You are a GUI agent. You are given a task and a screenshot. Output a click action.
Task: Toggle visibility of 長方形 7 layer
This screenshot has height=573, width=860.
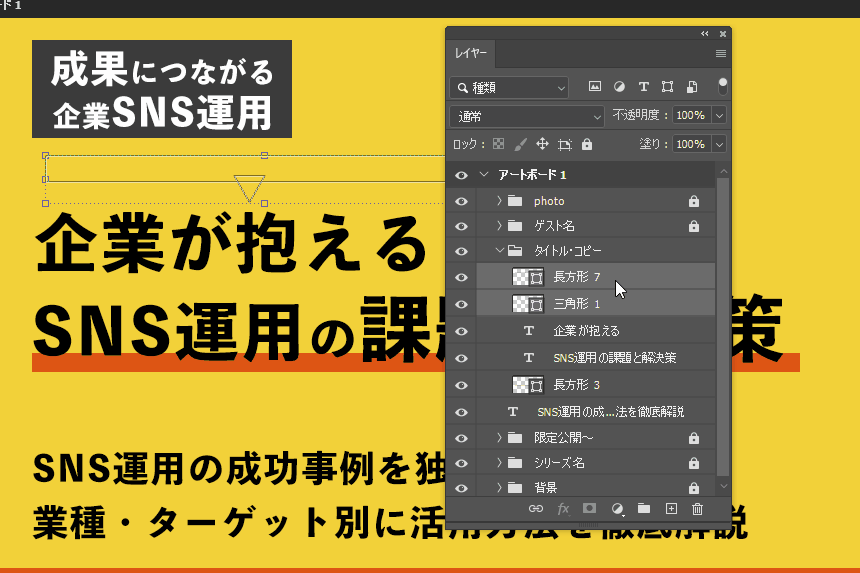click(x=461, y=277)
